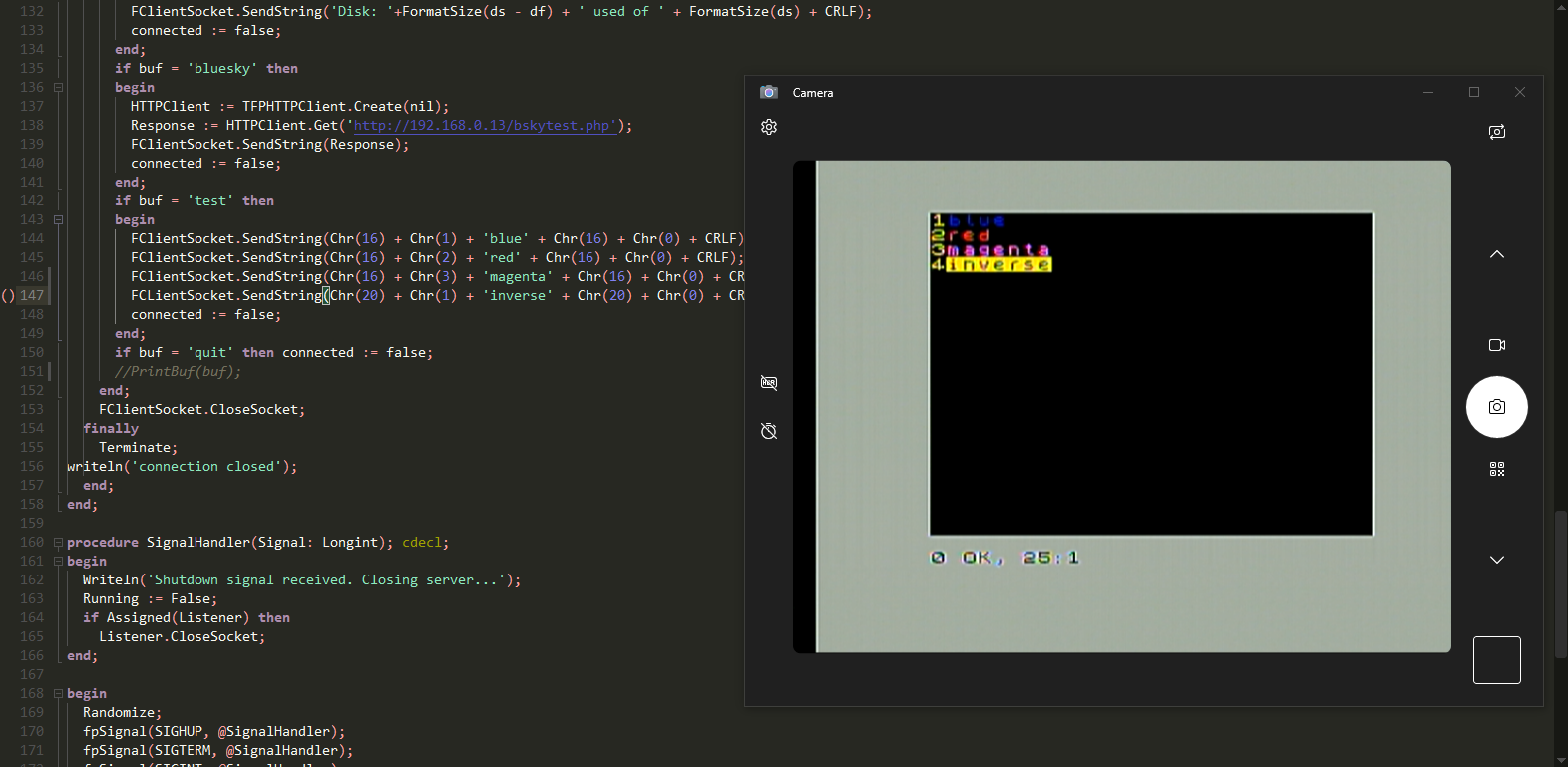Collapse procedure SignalHandler at line 160

coord(58,543)
